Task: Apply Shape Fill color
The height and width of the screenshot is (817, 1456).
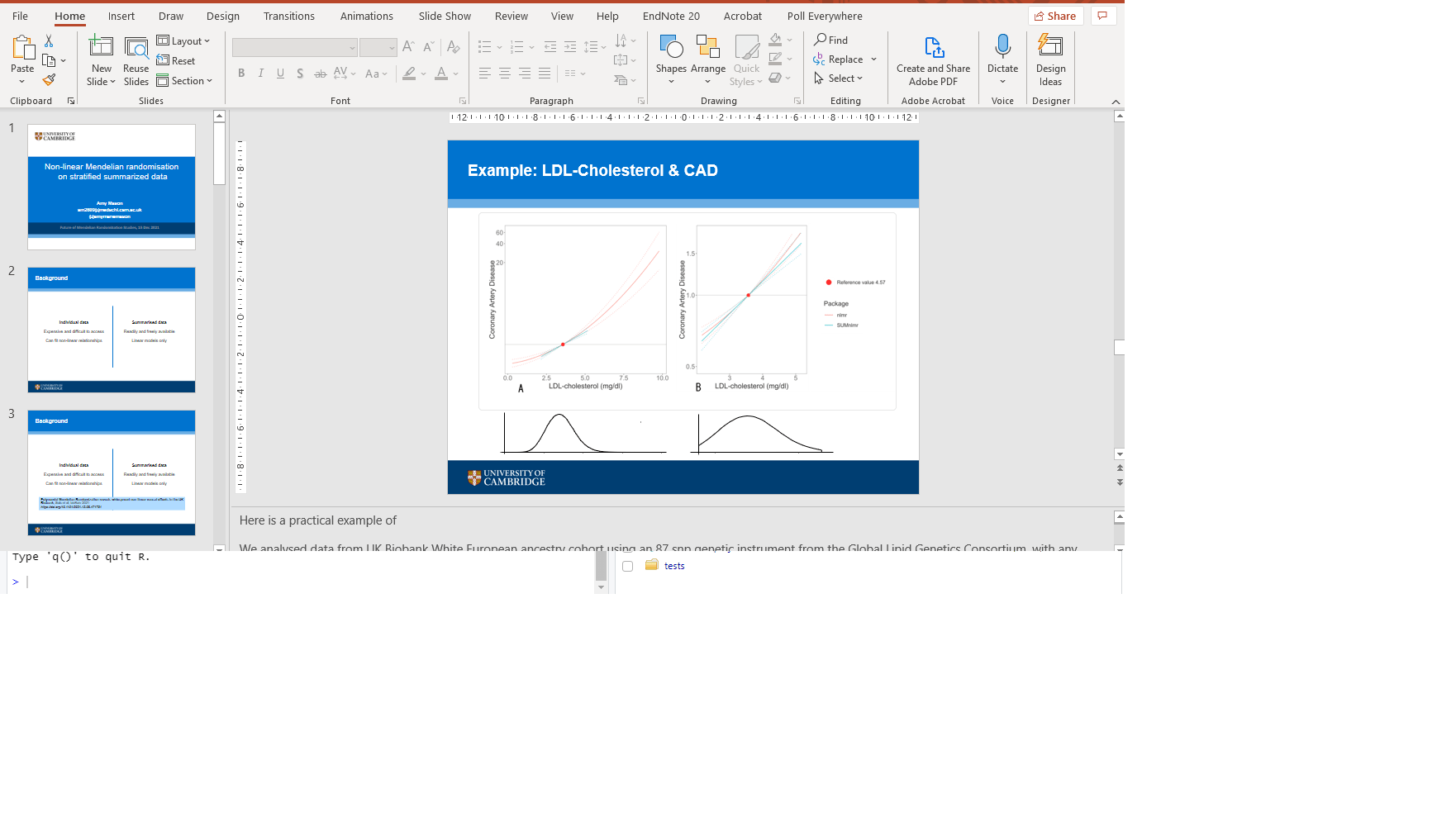Action: coord(775,40)
